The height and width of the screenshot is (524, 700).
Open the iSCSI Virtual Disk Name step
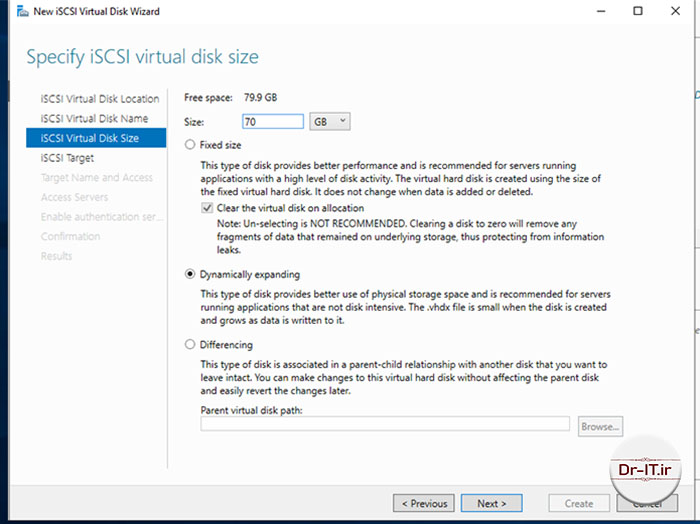pos(94,118)
